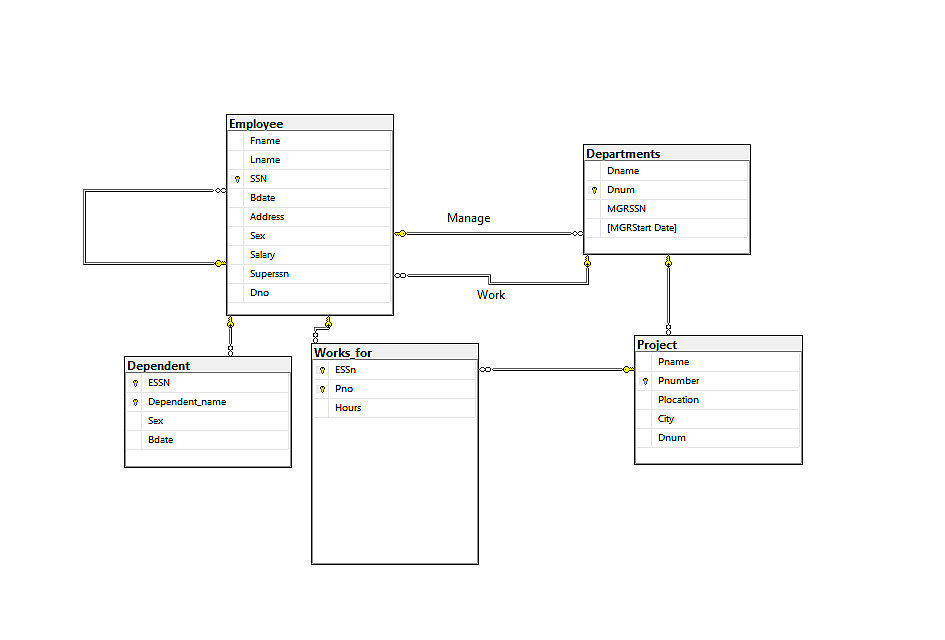Click the Hours column in Works_for
Screen dimensions: 945x640
click(395, 408)
